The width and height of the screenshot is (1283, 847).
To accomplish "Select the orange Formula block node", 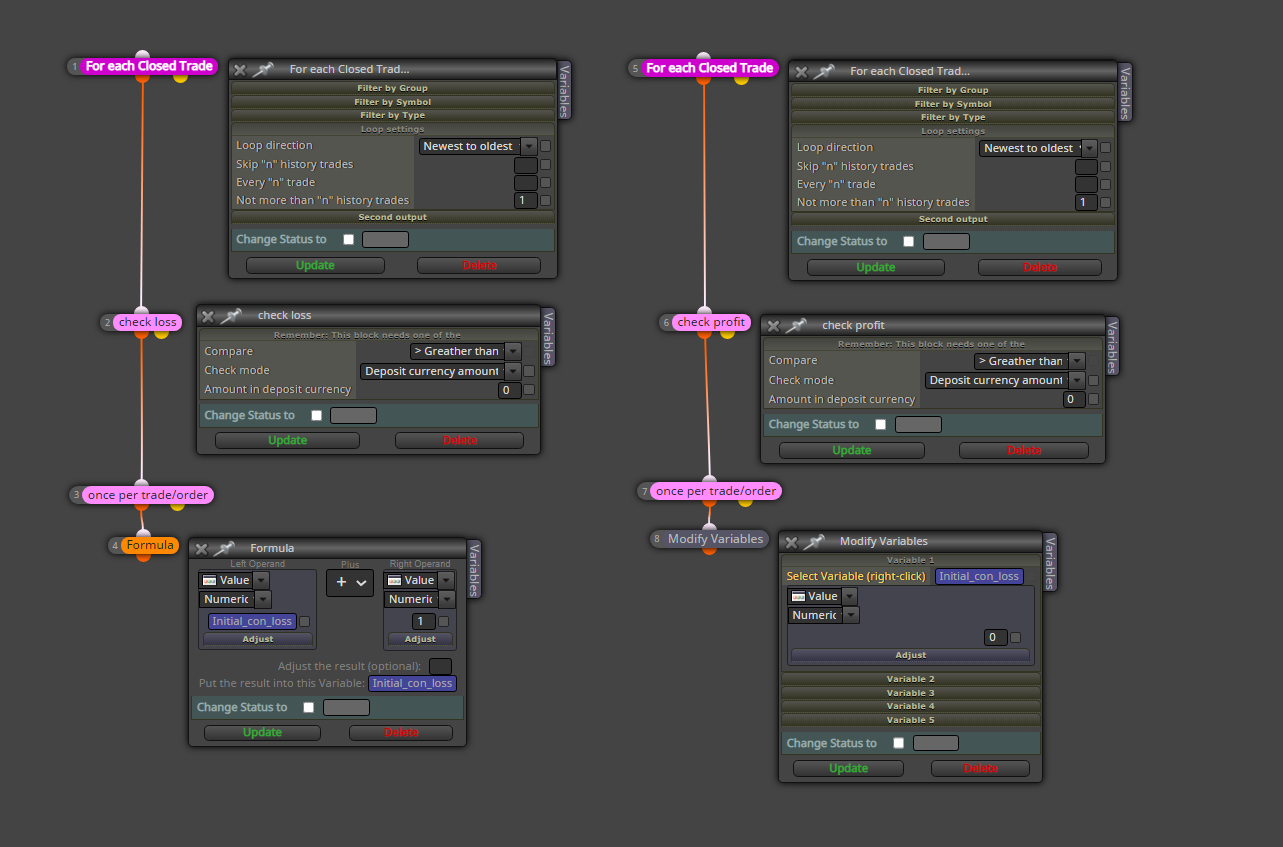I will point(150,545).
